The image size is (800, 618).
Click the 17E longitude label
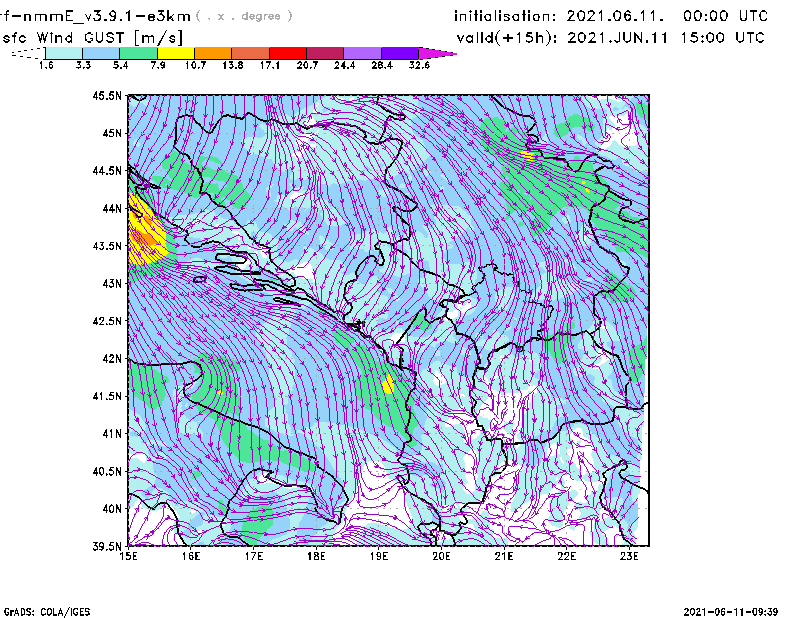coord(254,556)
